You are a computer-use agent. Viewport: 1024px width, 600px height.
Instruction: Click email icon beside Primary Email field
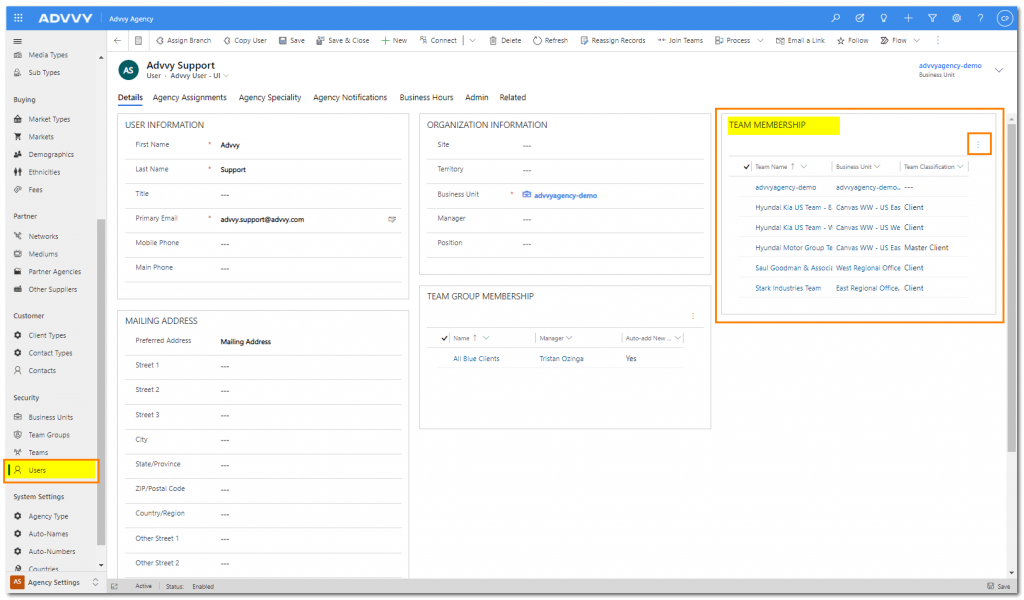[392, 219]
